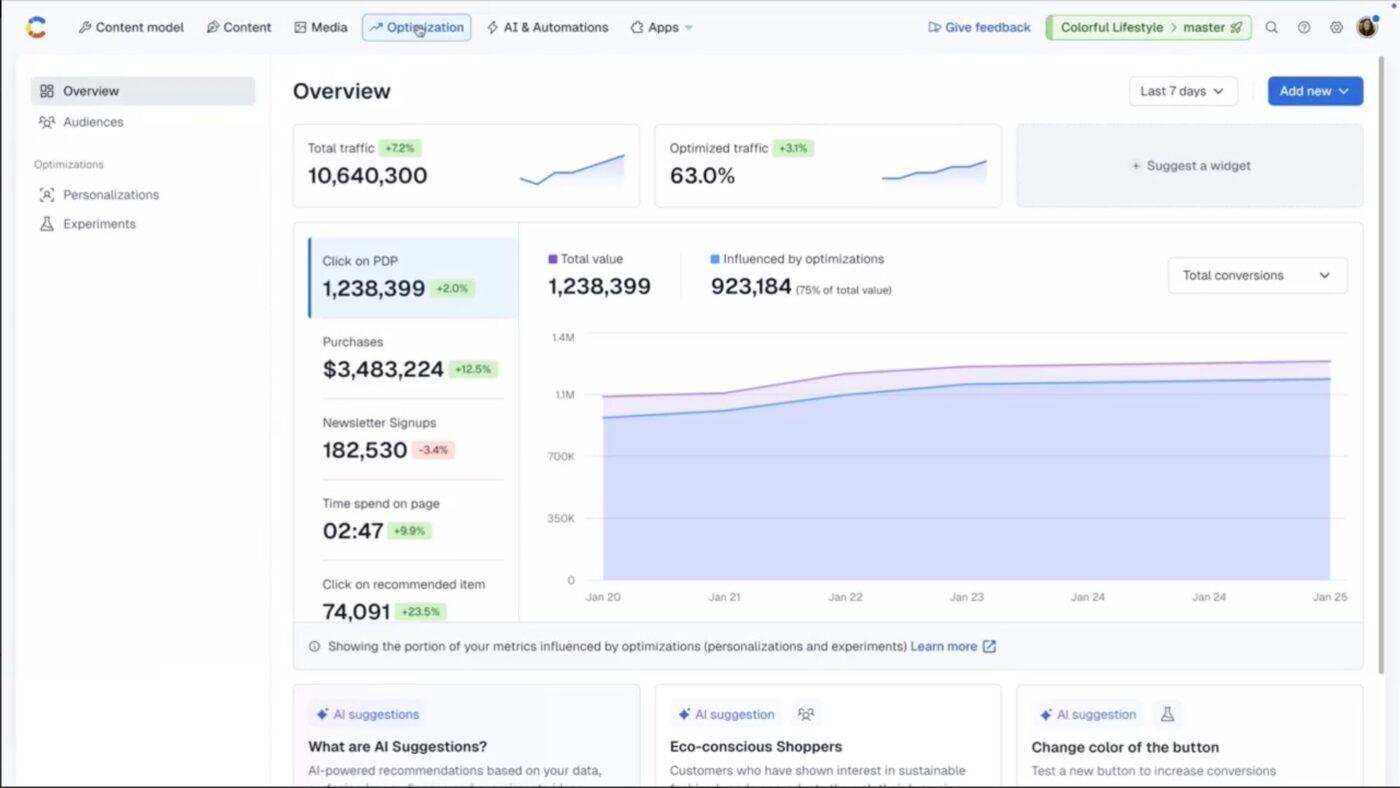Click the info icon beside Showing the portion

(314, 646)
